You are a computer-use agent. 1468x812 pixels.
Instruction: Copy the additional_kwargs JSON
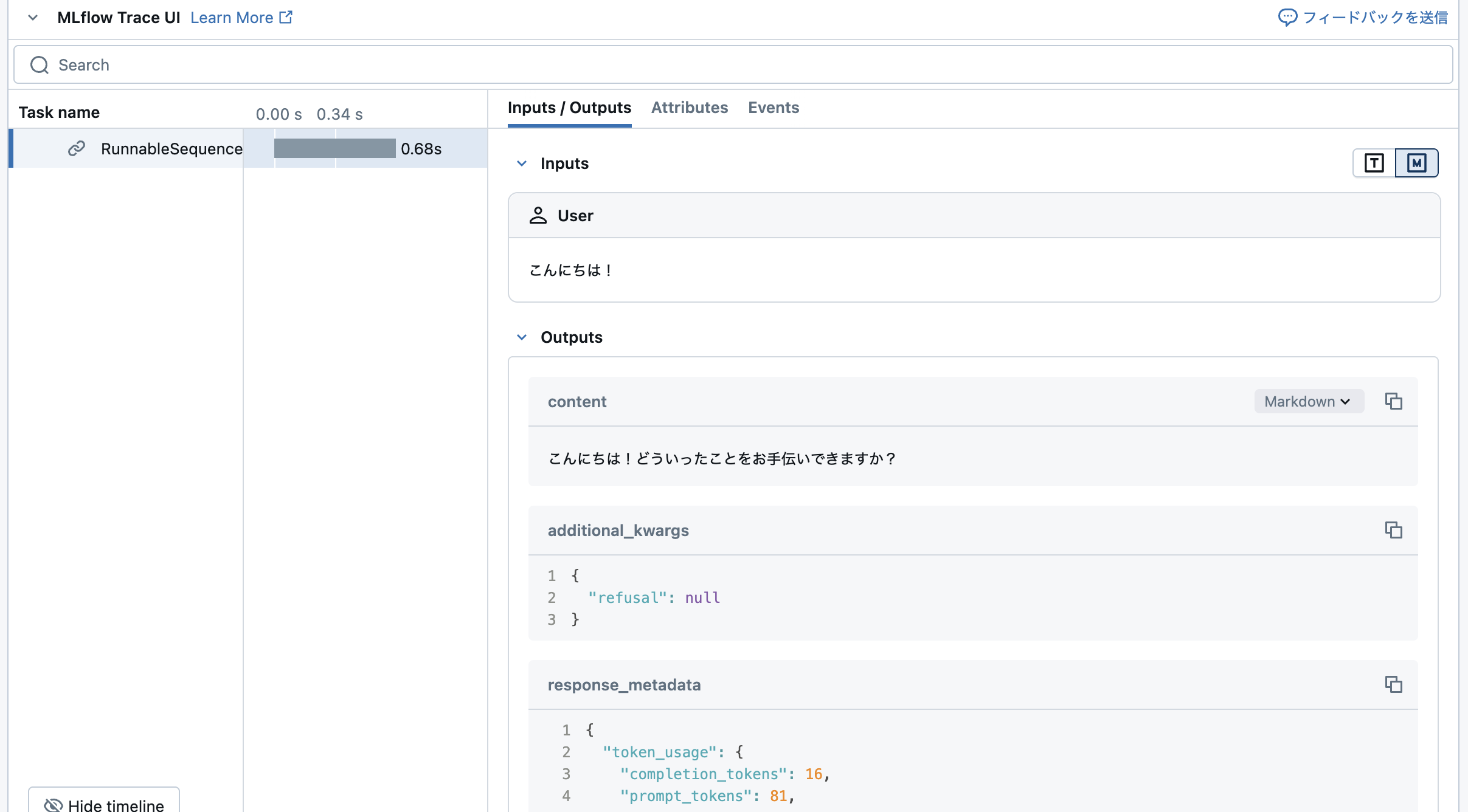(x=1394, y=530)
